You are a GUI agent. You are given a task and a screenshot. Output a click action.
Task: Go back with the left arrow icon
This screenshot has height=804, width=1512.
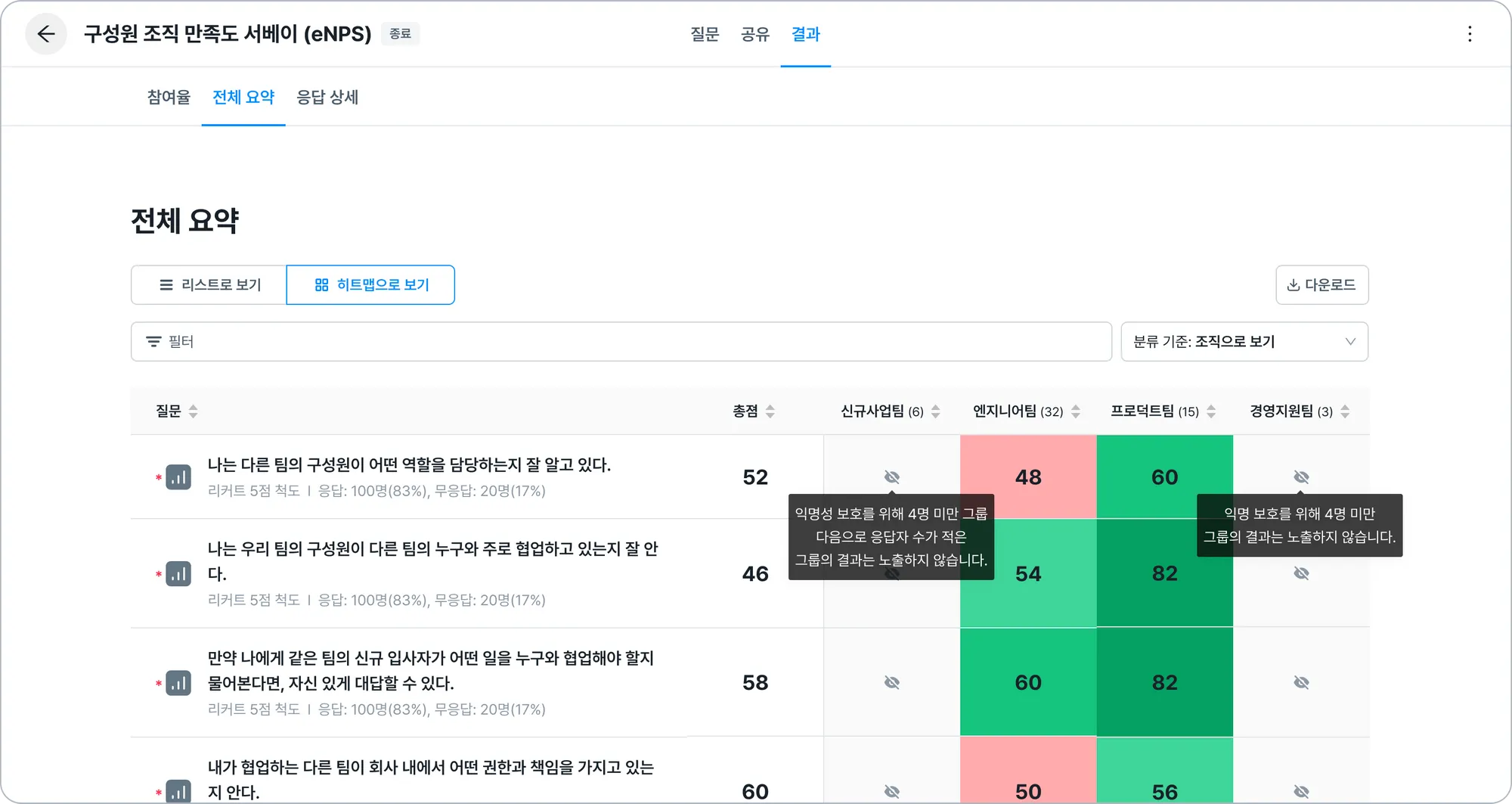[46, 34]
